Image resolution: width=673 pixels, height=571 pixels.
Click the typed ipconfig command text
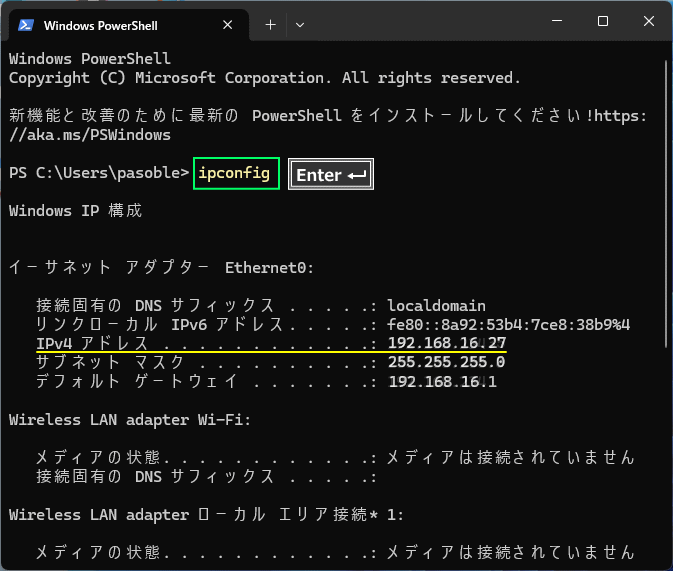234,173
